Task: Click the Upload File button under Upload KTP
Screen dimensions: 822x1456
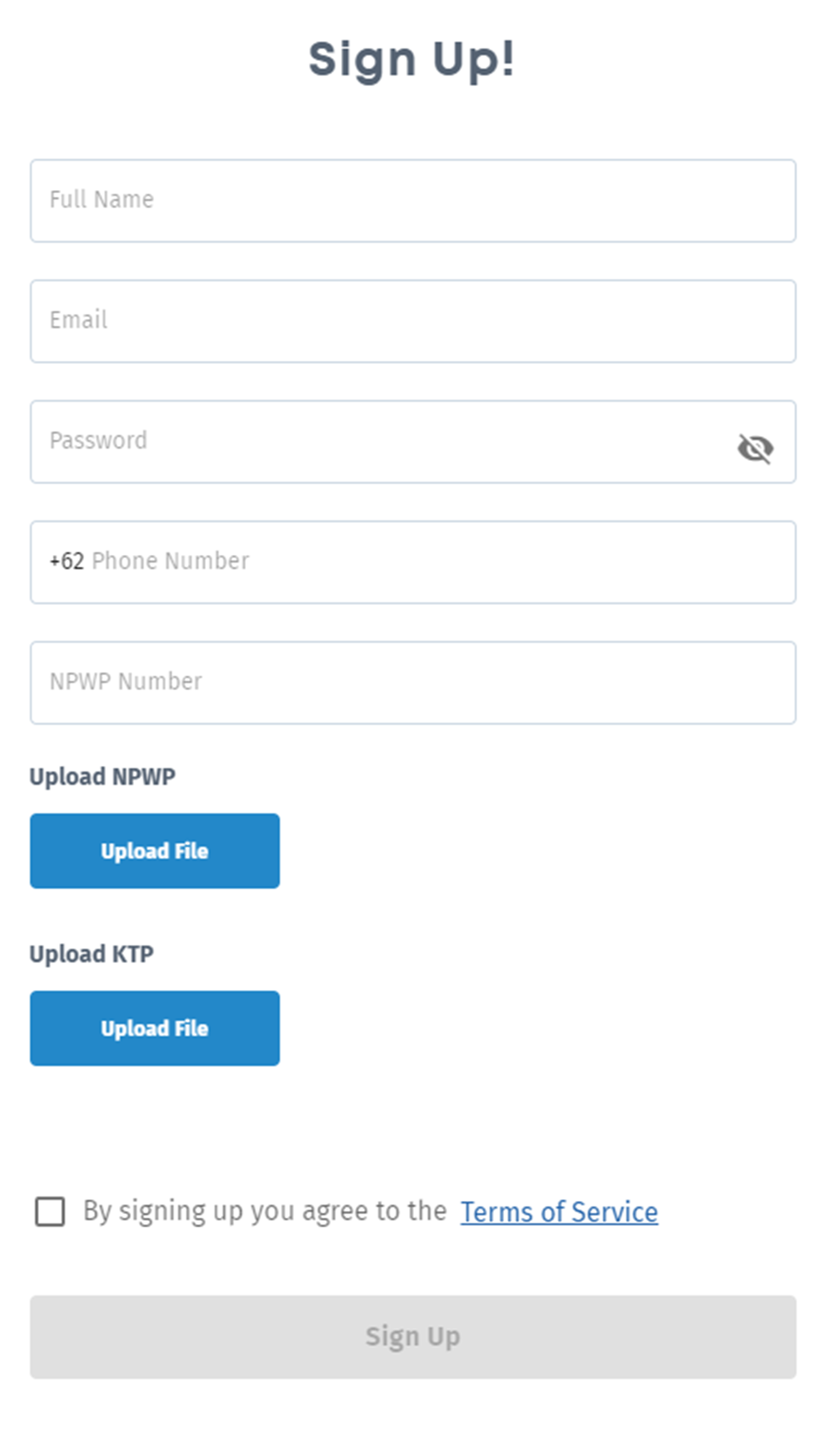Action: coord(154,1028)
